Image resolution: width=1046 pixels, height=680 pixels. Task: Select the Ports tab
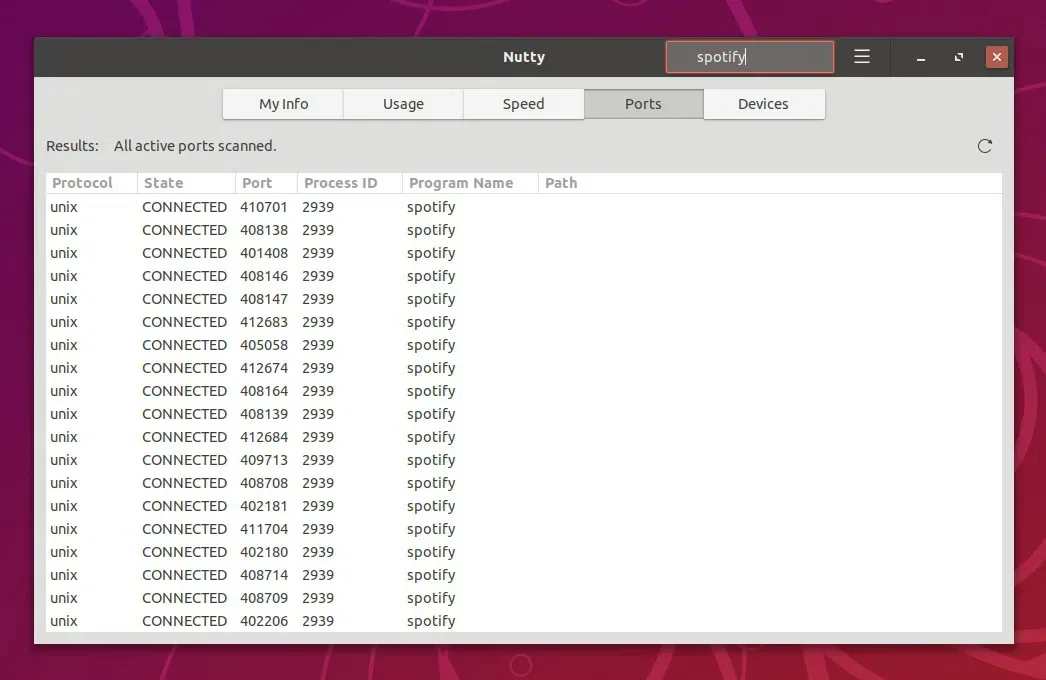pos(643,103)
